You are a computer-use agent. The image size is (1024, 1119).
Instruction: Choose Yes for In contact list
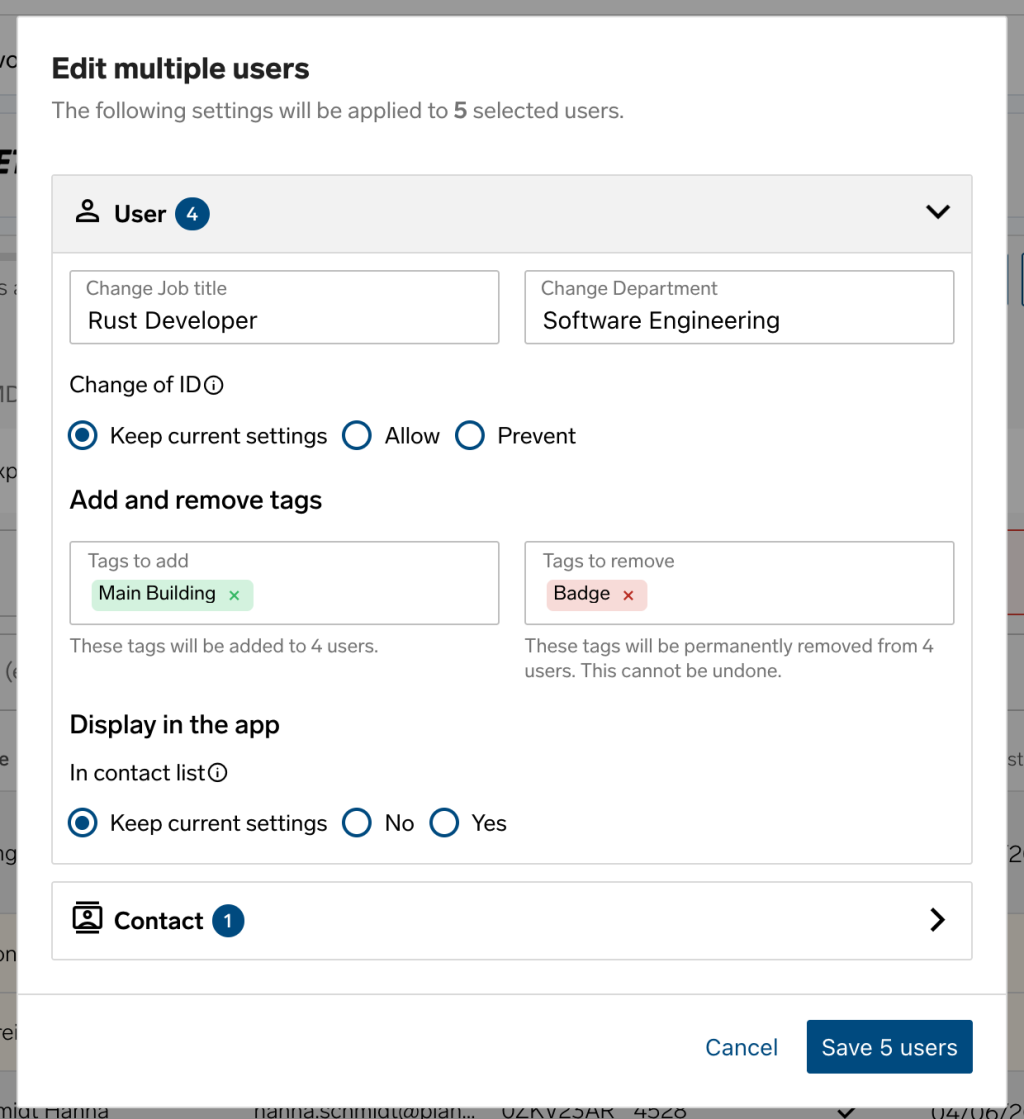[444, 823]
